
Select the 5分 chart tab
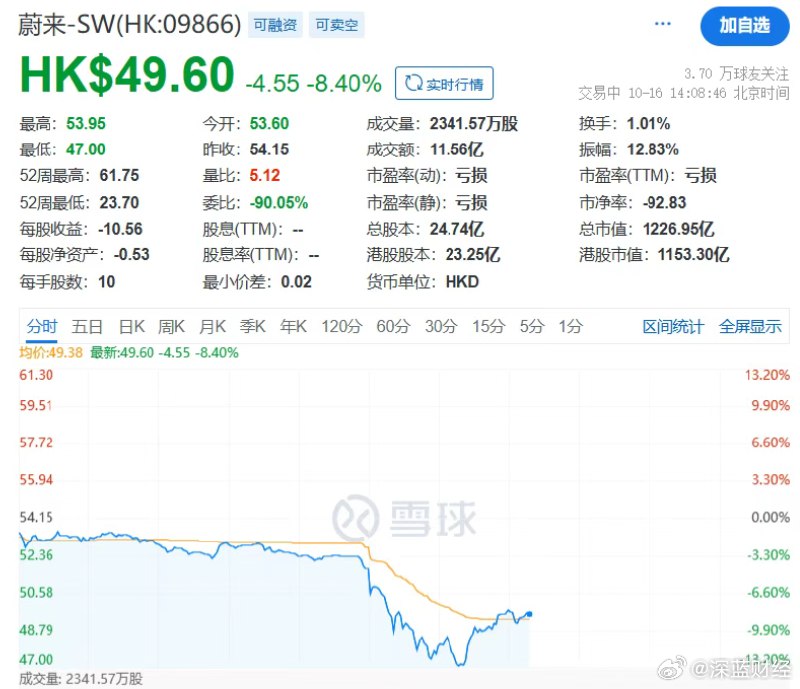point(532,326)
